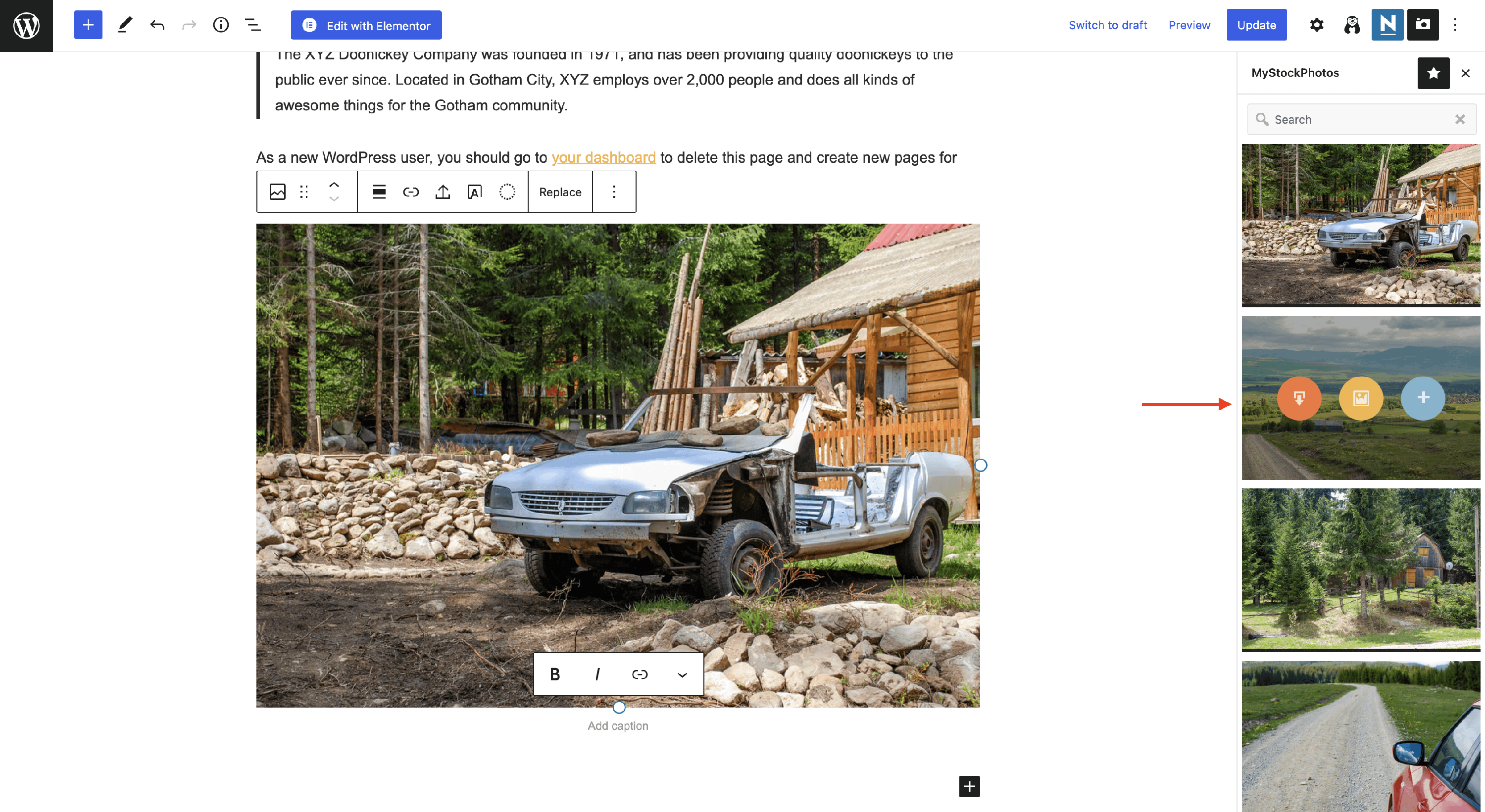Undo the last change
Viewport: 1485px width, 812px height.
[x=157, y=25]
